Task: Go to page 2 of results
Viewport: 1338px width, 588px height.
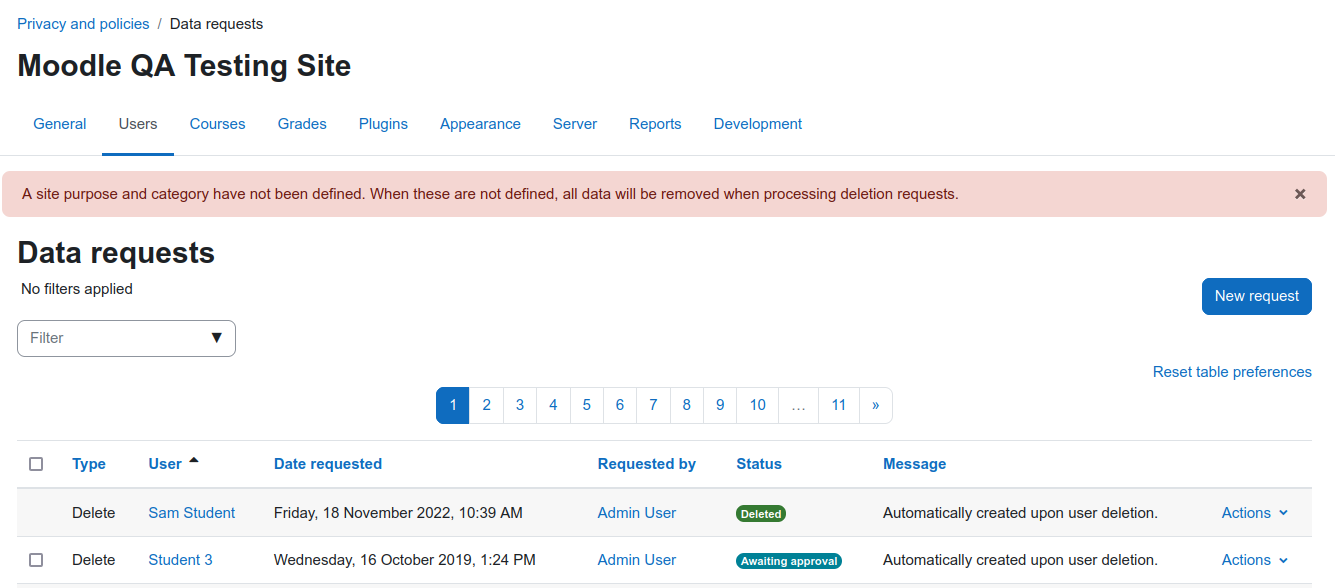Action: [487, 405]
